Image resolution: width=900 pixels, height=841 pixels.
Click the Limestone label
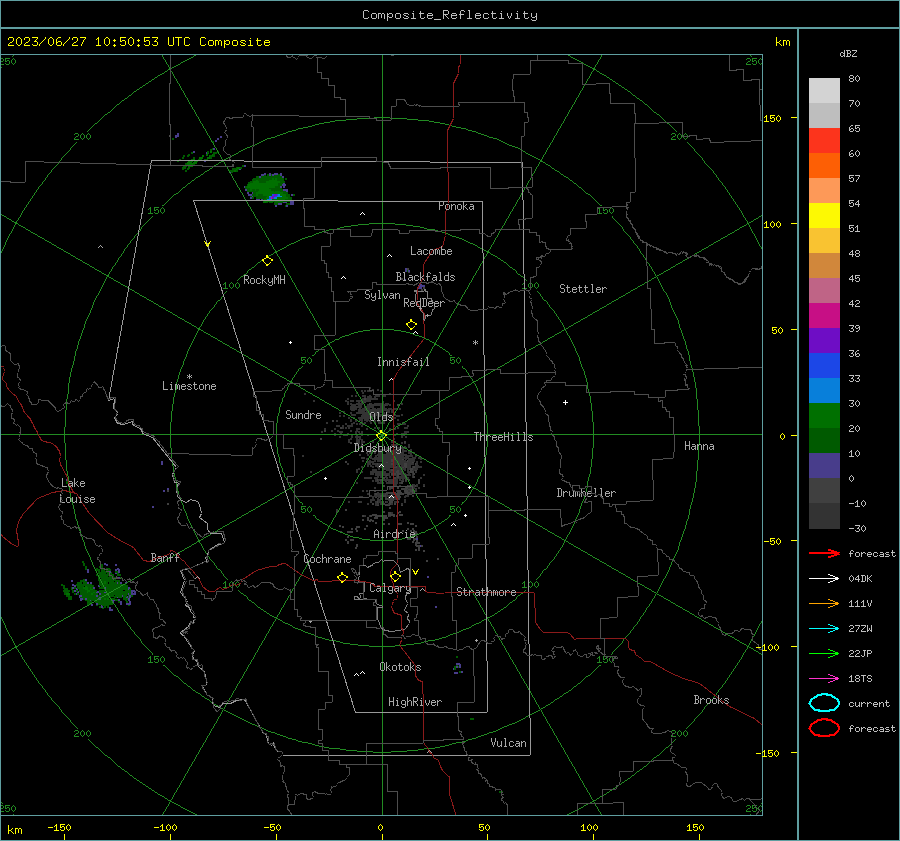pos(189,386)
